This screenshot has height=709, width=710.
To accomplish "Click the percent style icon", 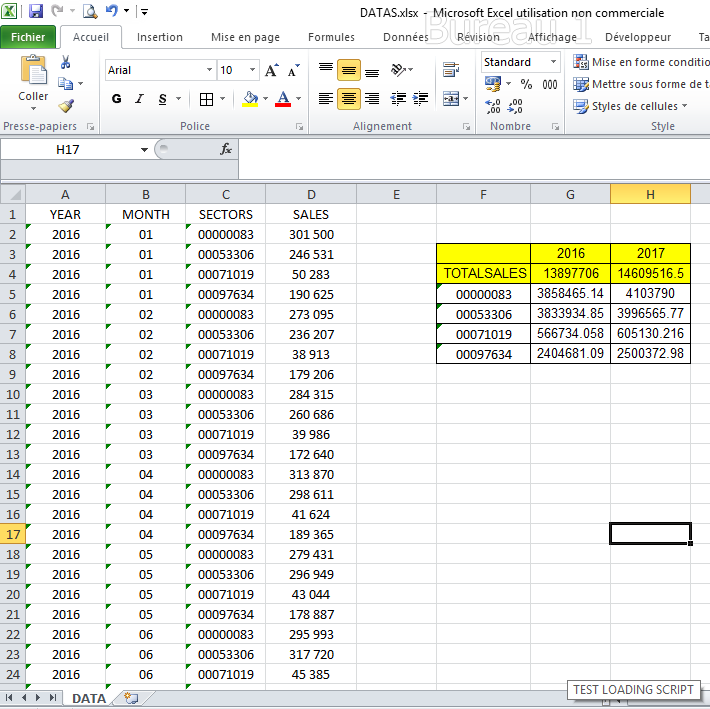I will point(526,85).
